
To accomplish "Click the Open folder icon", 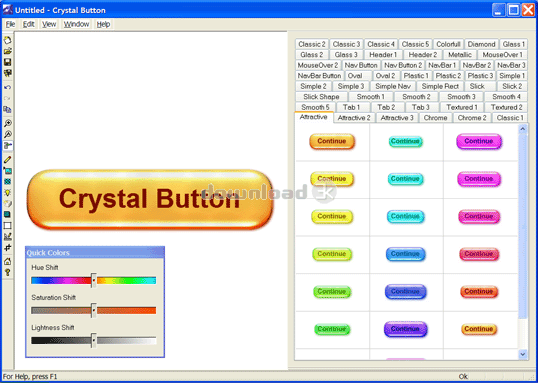I will click(x=8, y=51).
